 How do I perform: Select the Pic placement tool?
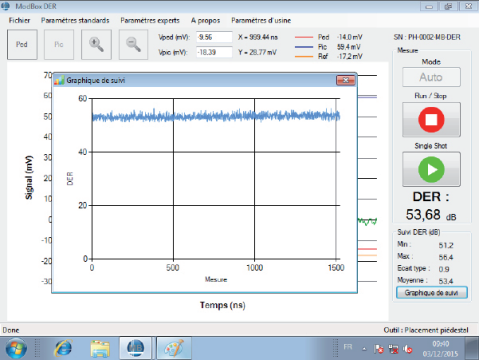point(59,44)
